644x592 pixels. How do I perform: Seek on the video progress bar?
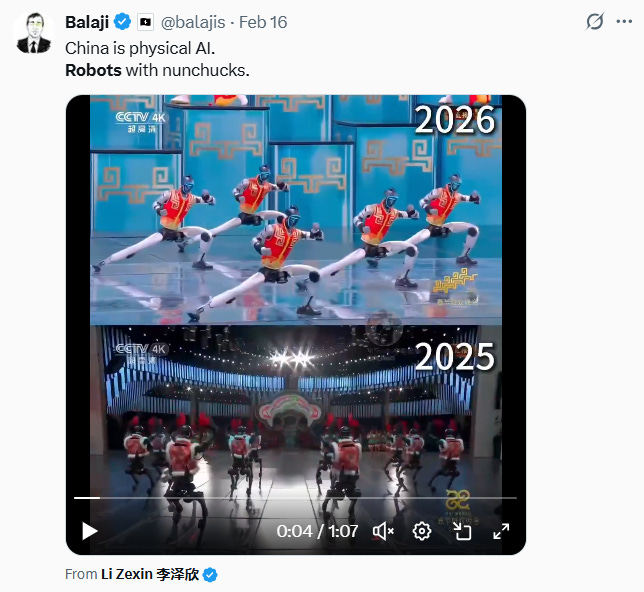pyautogui.click(x=295, y=498)
